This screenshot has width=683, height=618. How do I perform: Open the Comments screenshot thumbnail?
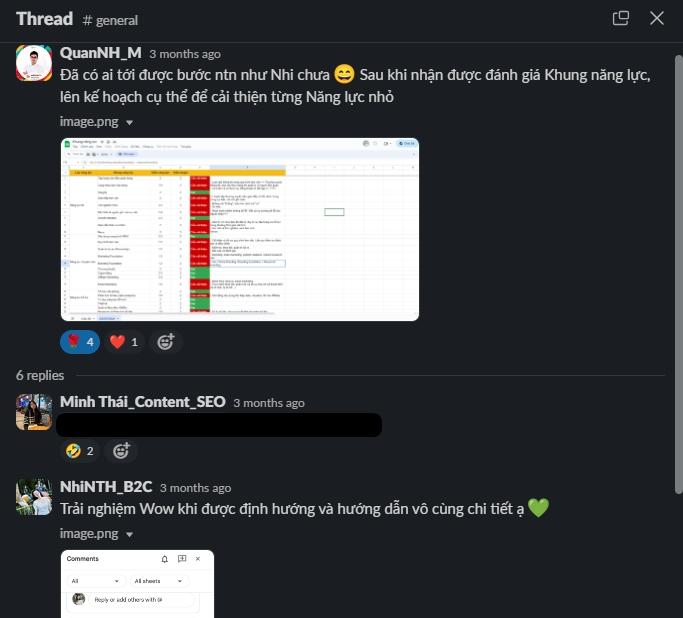pos(137,584)
